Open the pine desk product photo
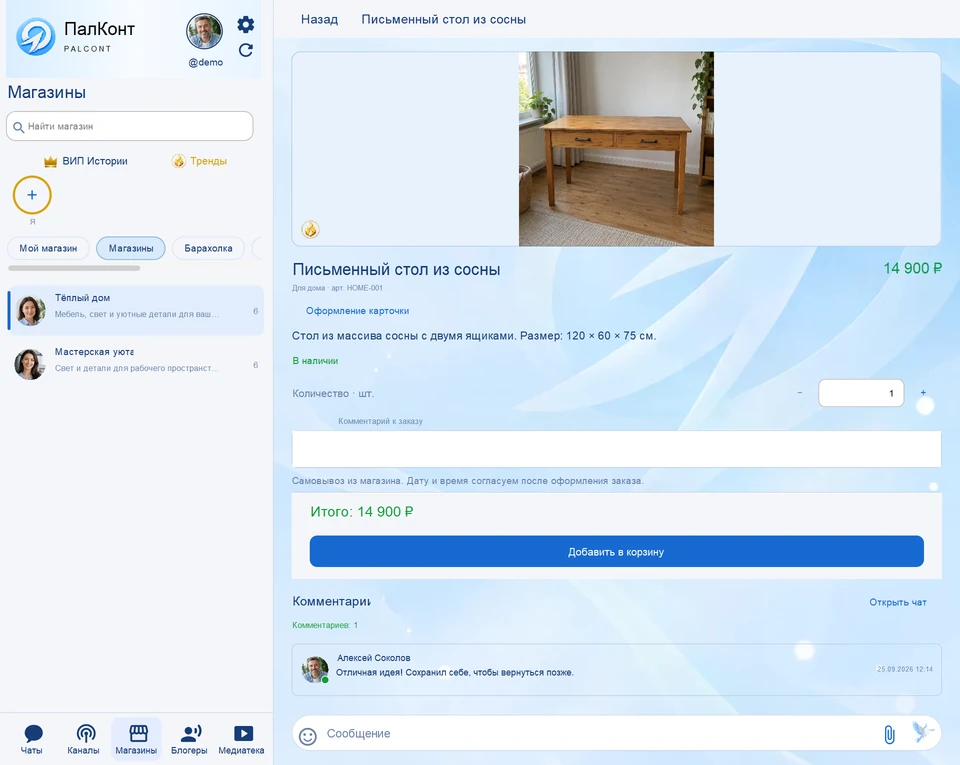This screenshot has width=960, height=765. (x=617, y=149)
